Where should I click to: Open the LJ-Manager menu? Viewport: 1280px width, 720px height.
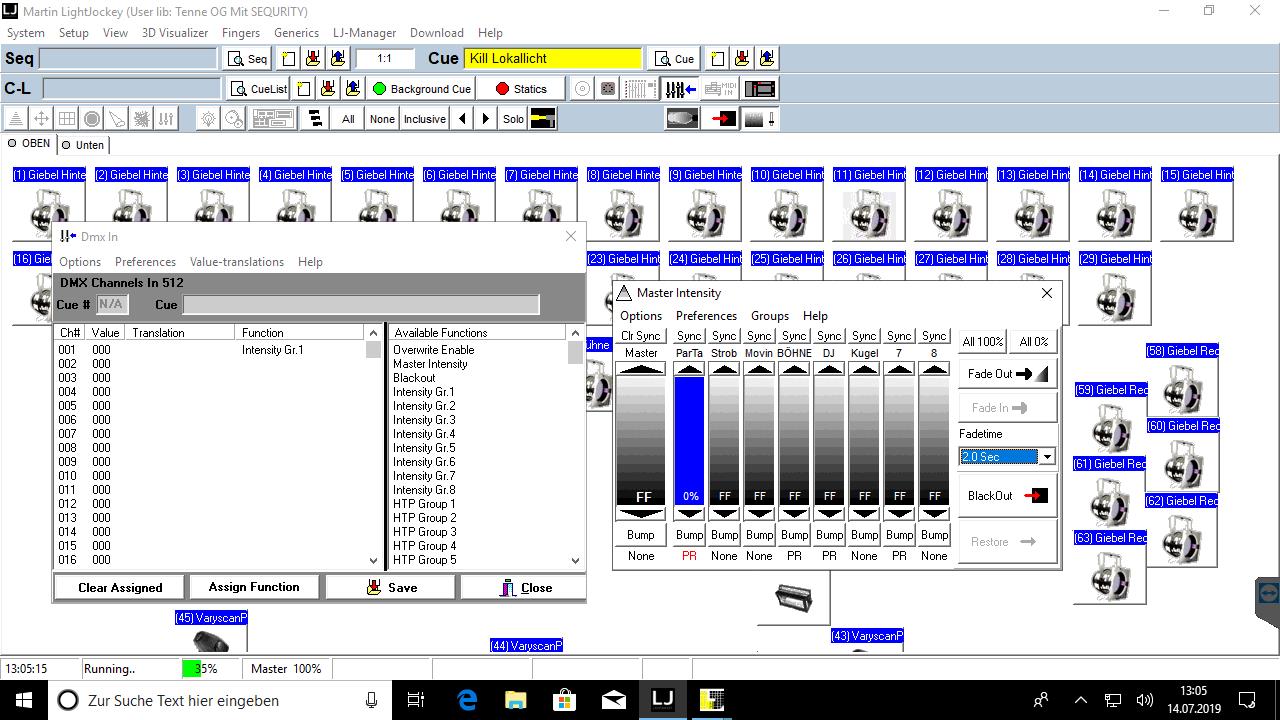[364, 33]
